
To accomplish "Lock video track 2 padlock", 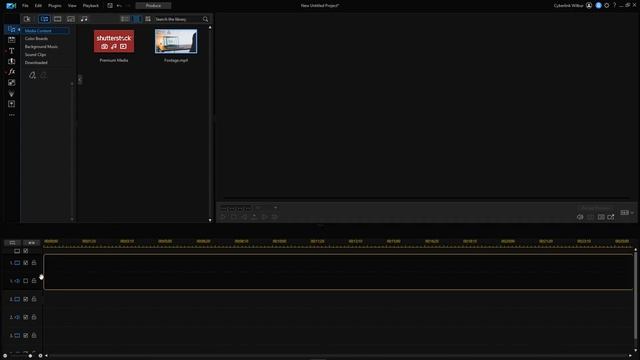I will (x=34, y=299).
